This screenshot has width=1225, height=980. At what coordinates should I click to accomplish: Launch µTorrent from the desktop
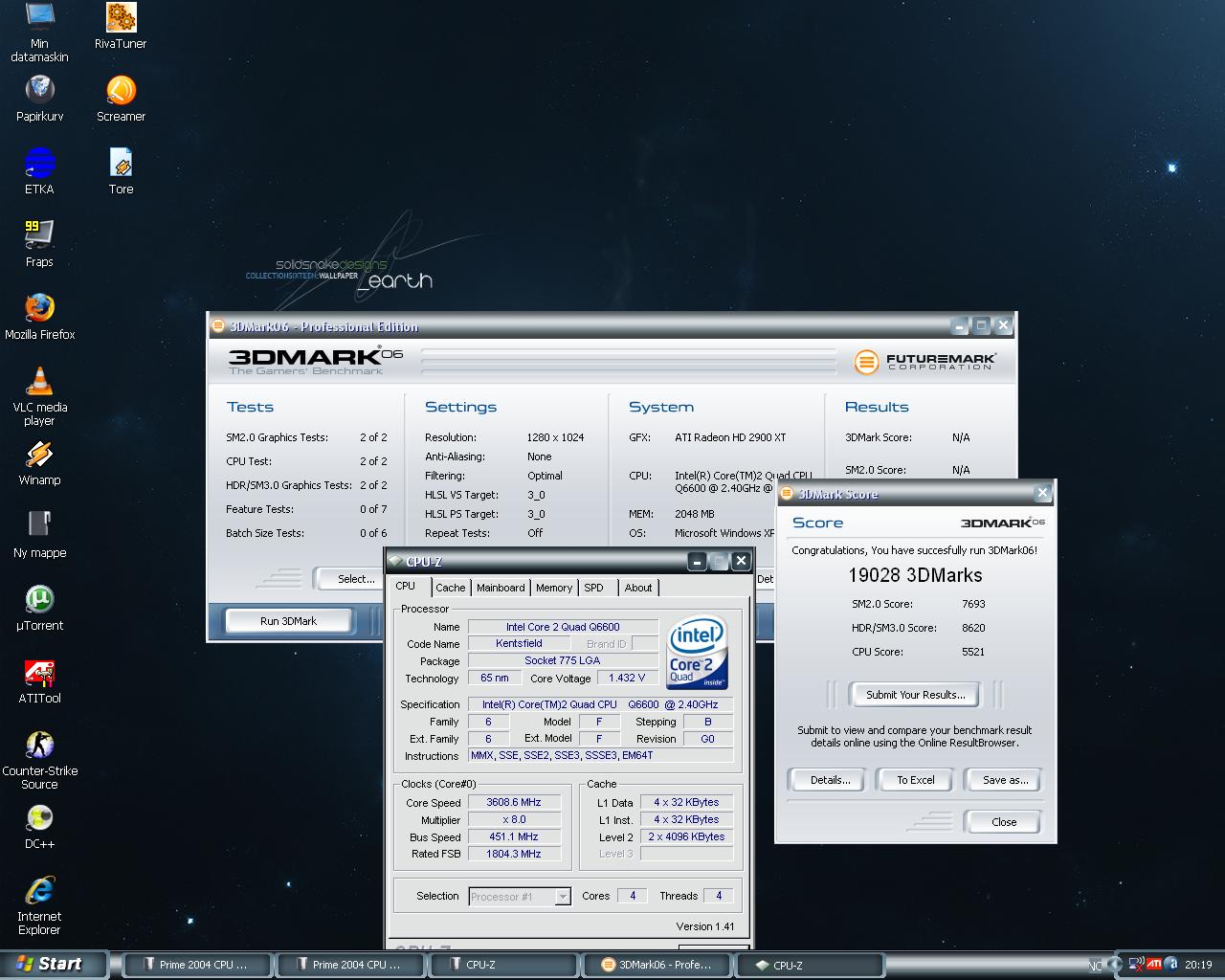coord(39,608)
